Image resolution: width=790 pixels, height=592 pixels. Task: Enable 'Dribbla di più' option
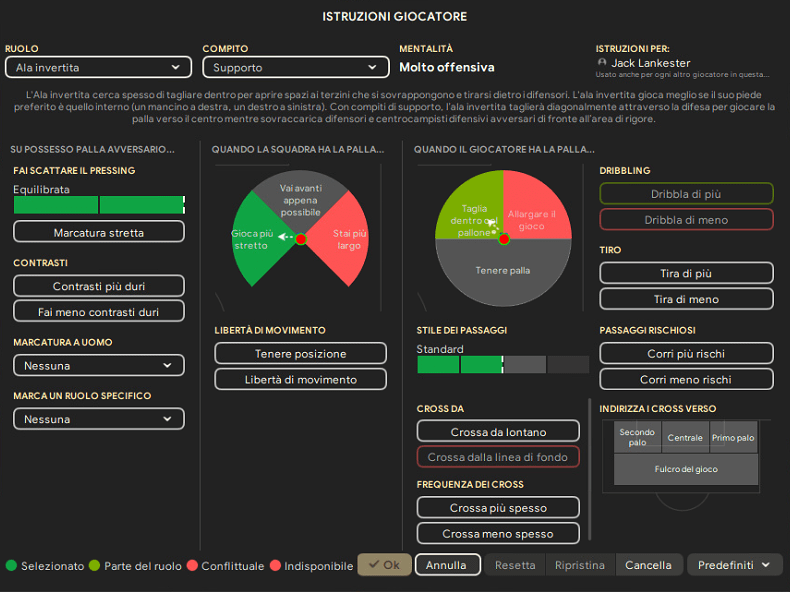[686, 194]
